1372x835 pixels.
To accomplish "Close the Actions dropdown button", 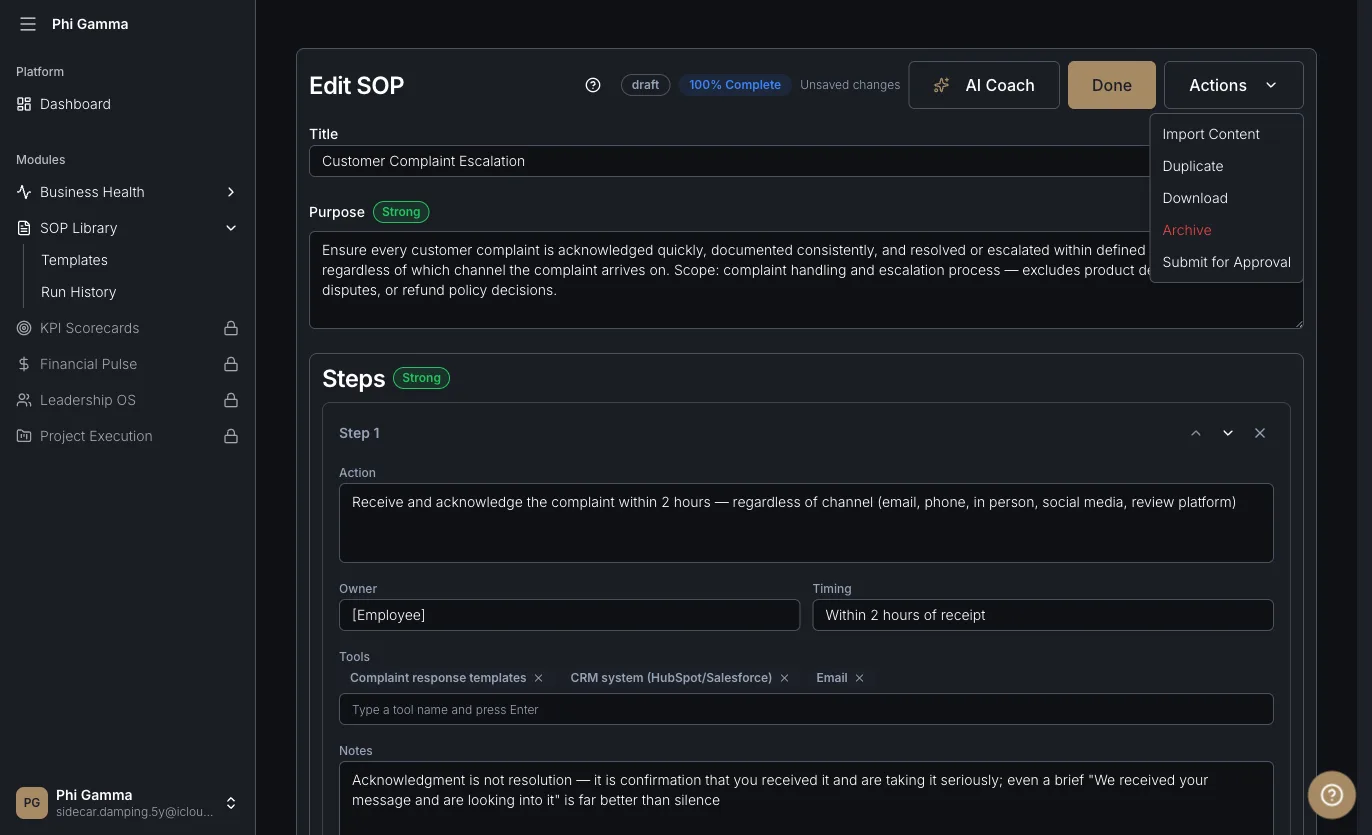I will point(1233,85).
